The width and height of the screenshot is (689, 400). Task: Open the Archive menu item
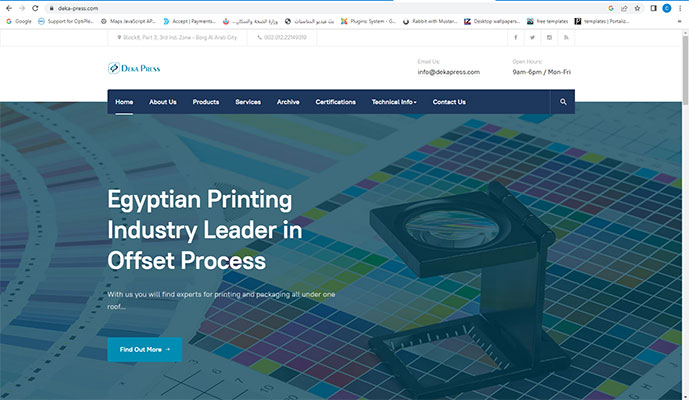point(288,102)
